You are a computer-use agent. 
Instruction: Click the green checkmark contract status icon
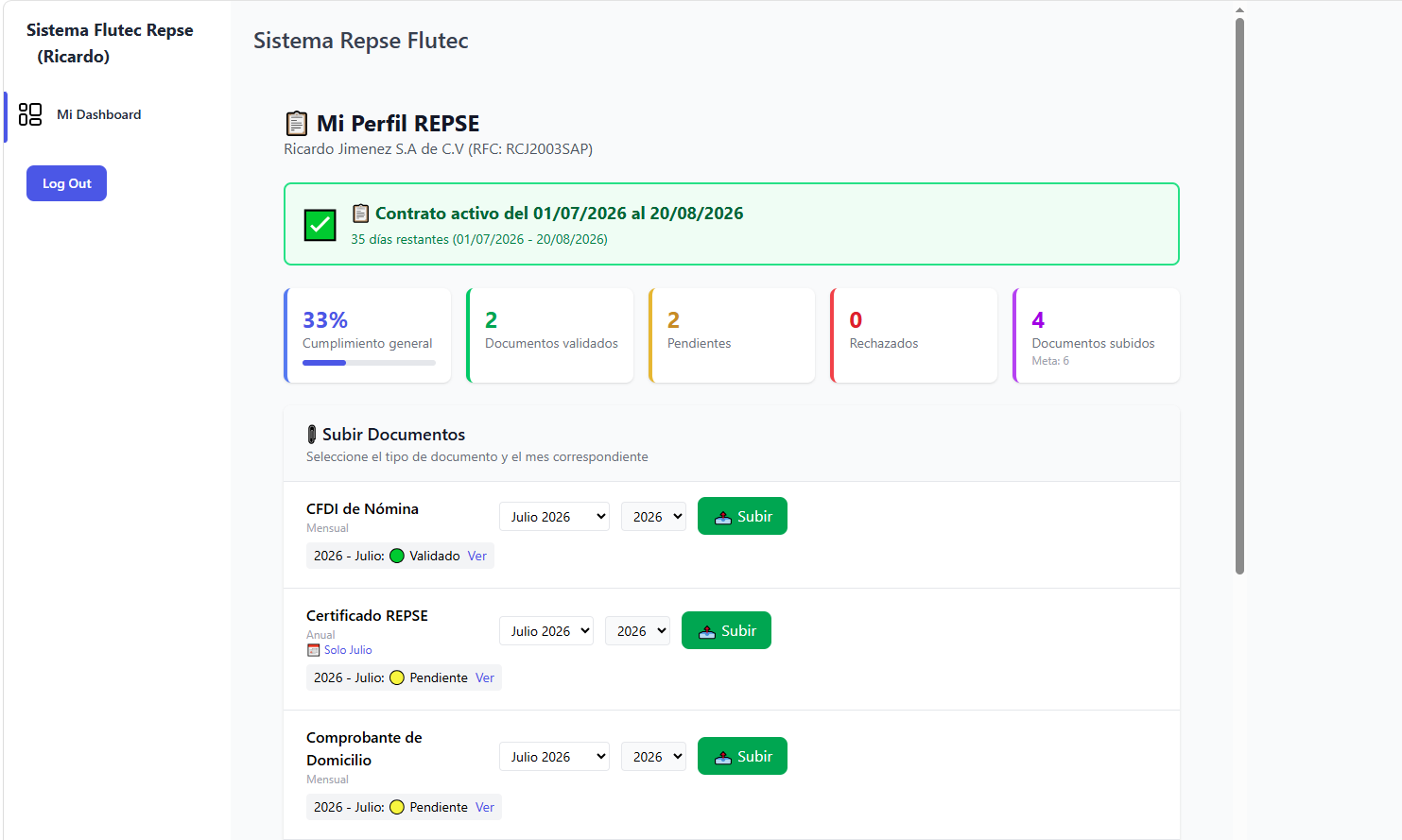coord(320,225)
